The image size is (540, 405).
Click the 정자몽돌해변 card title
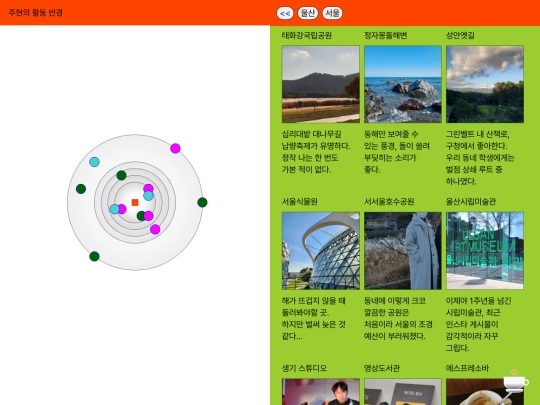[386, 35]
